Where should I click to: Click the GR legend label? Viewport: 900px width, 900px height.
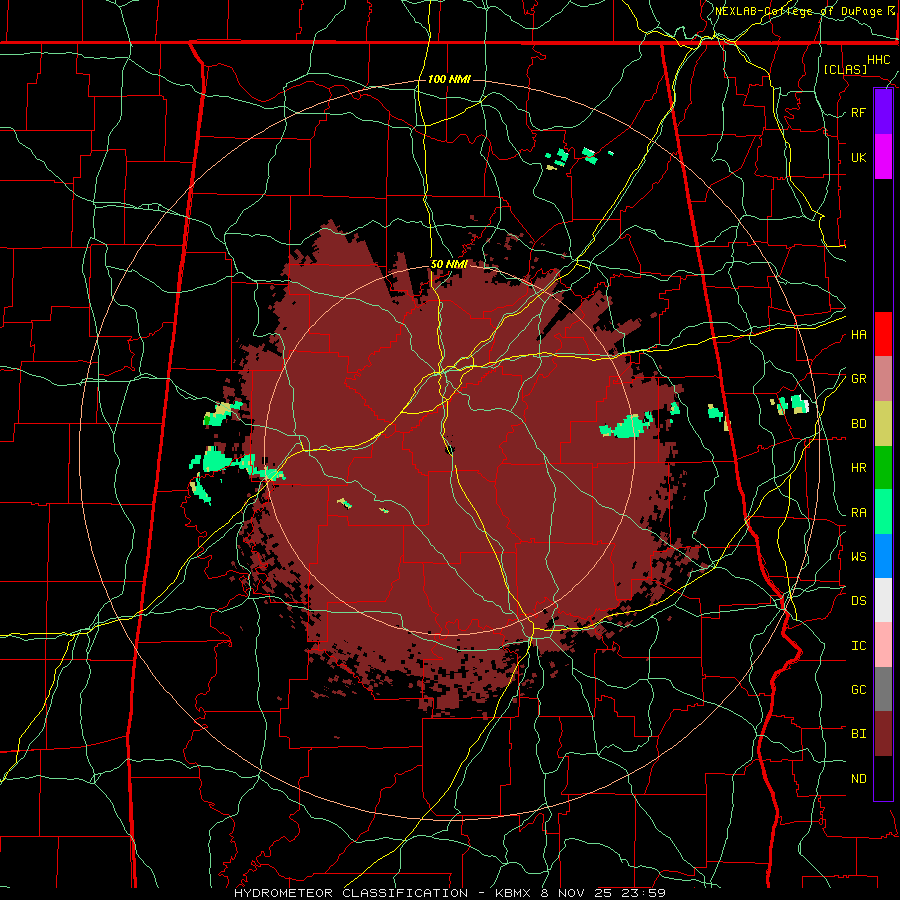click(858, 379)
